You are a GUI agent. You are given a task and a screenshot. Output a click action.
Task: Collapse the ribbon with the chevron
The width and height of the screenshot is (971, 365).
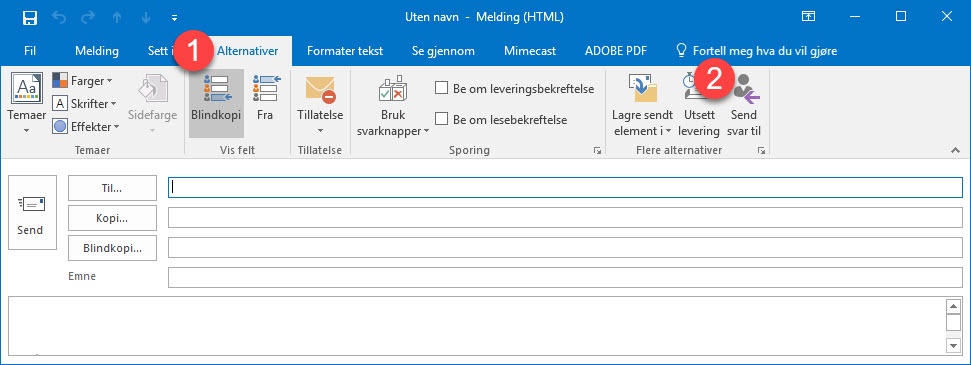coord(955,151)
